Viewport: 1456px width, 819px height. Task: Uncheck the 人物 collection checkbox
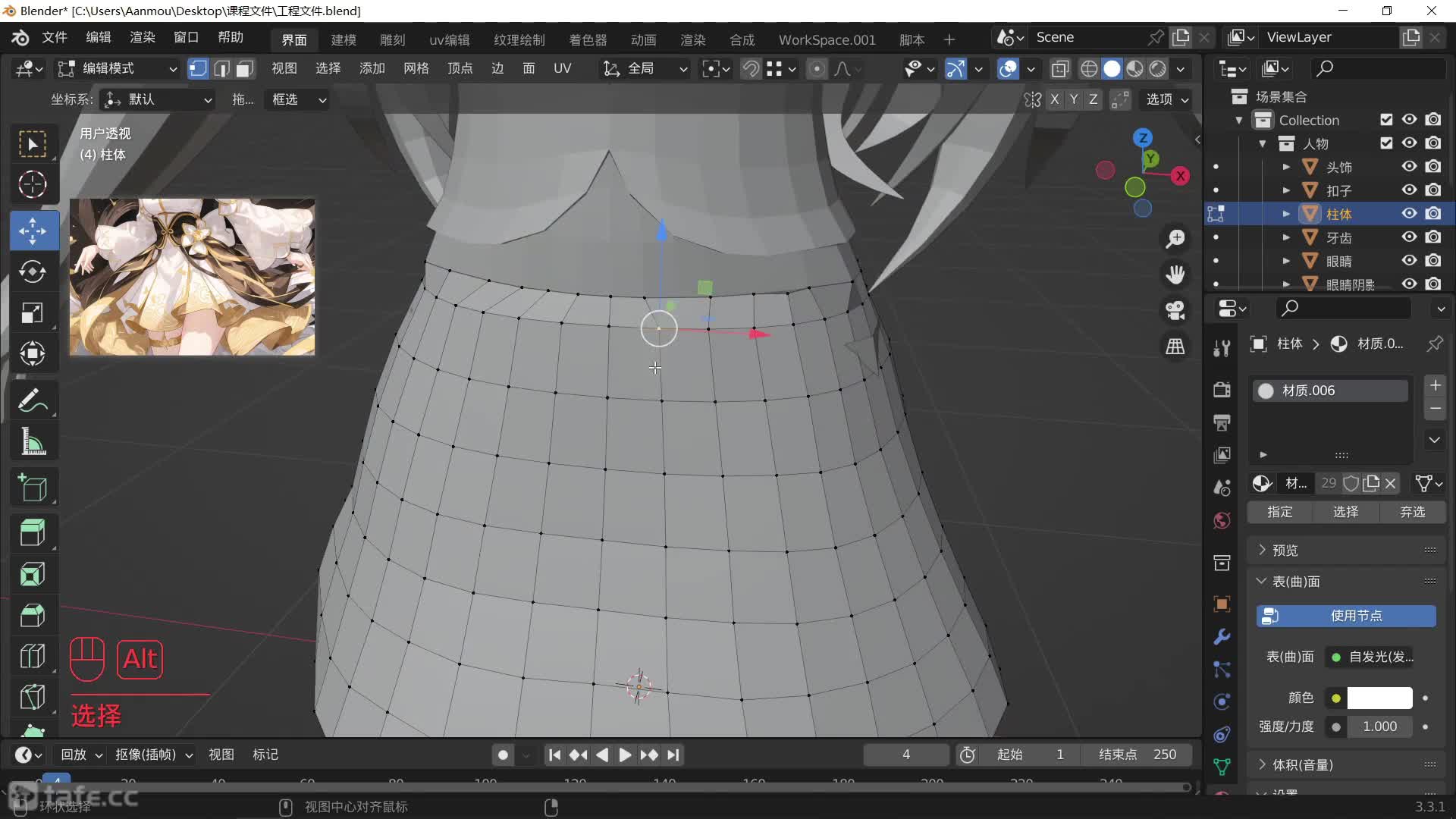point(1386,143)
